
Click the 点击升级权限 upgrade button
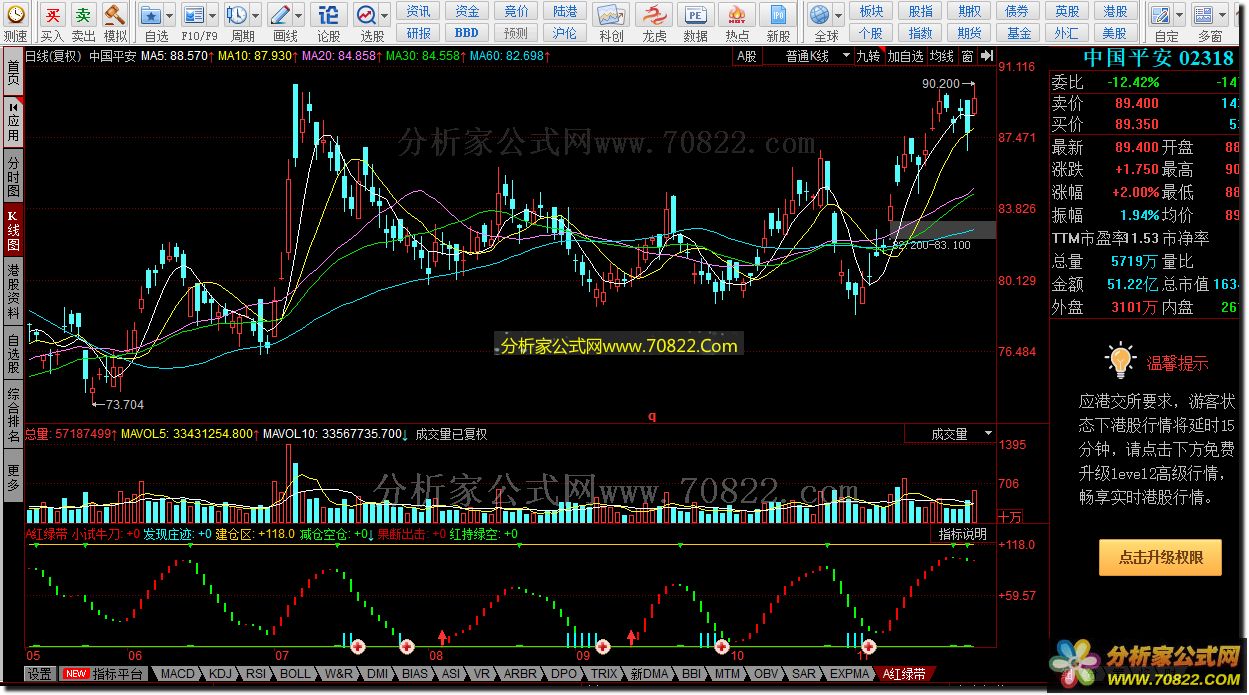pos(1160,558)
